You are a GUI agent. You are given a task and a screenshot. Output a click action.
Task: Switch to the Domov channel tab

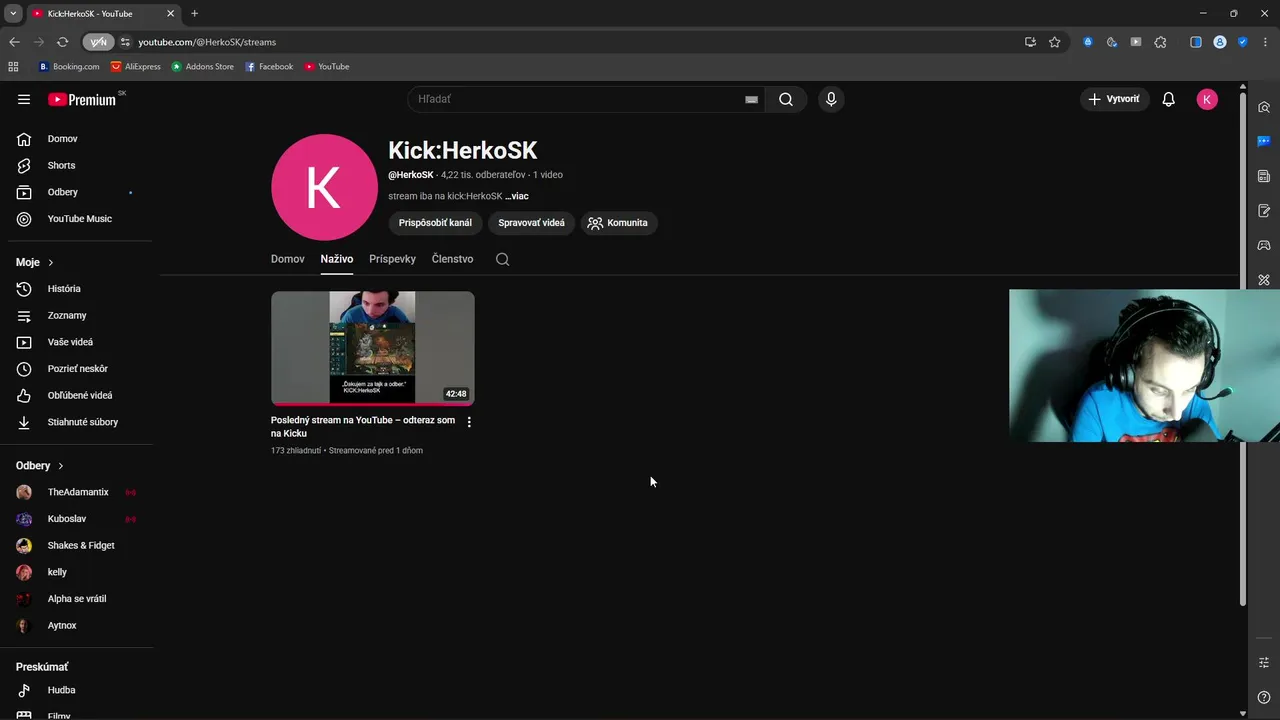coord(287,259)
